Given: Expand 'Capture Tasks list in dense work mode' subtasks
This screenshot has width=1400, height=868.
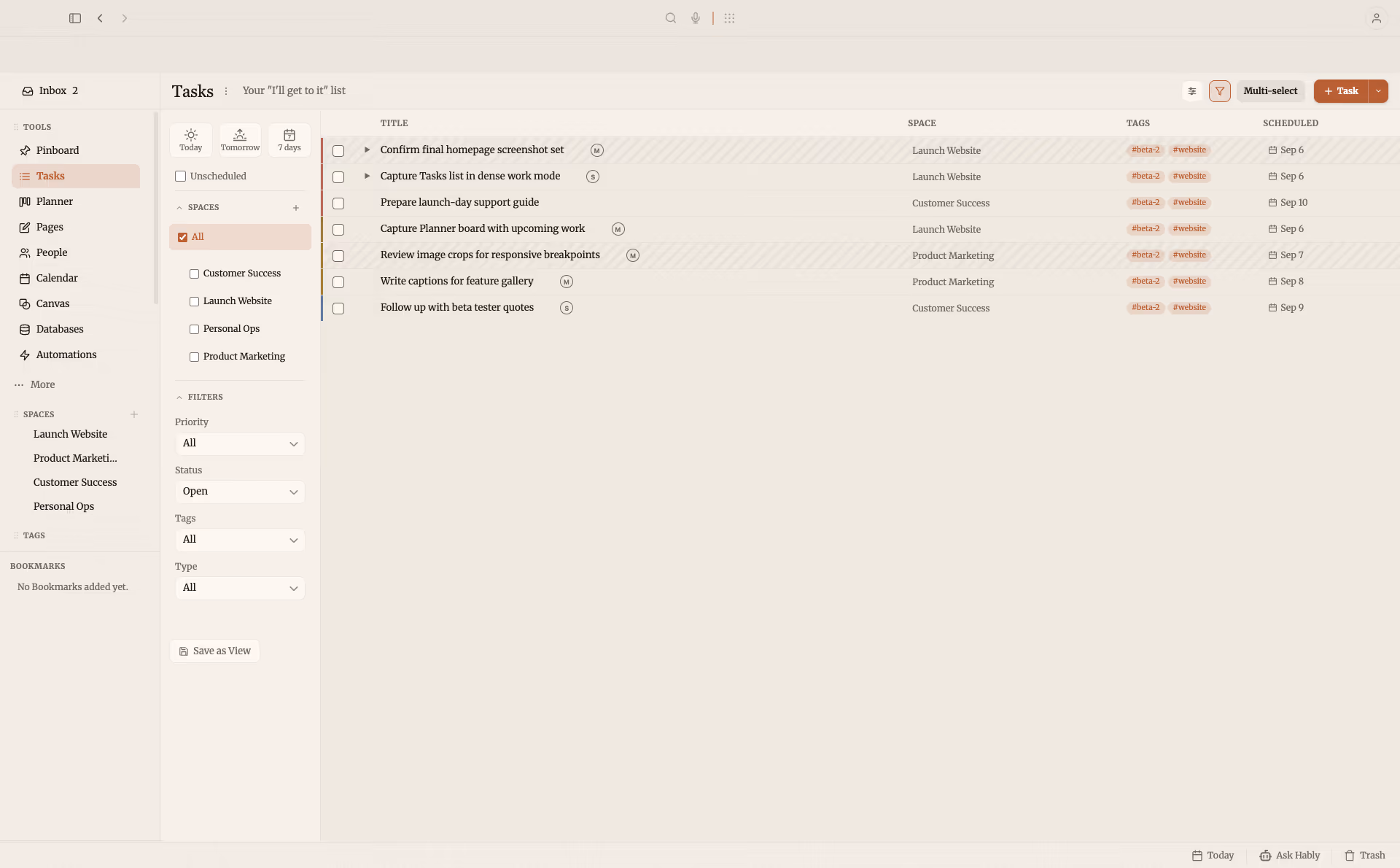Looking at the screenshot, I should pyautogui.click(x=367, y=176).
